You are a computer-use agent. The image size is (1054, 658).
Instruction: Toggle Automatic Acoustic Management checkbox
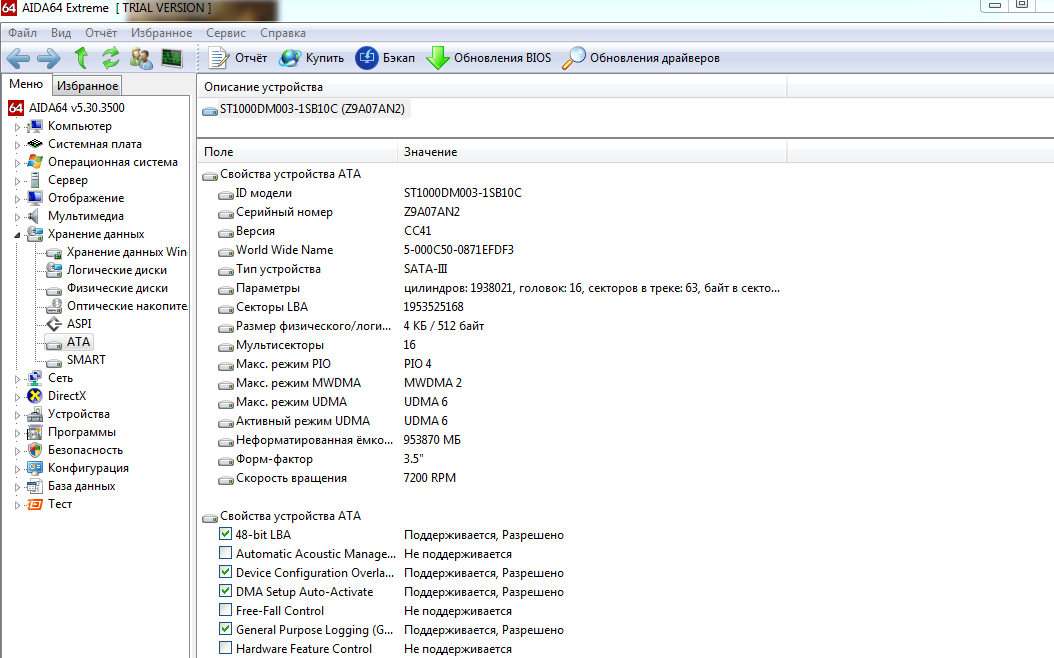click(x=225, y=553)
